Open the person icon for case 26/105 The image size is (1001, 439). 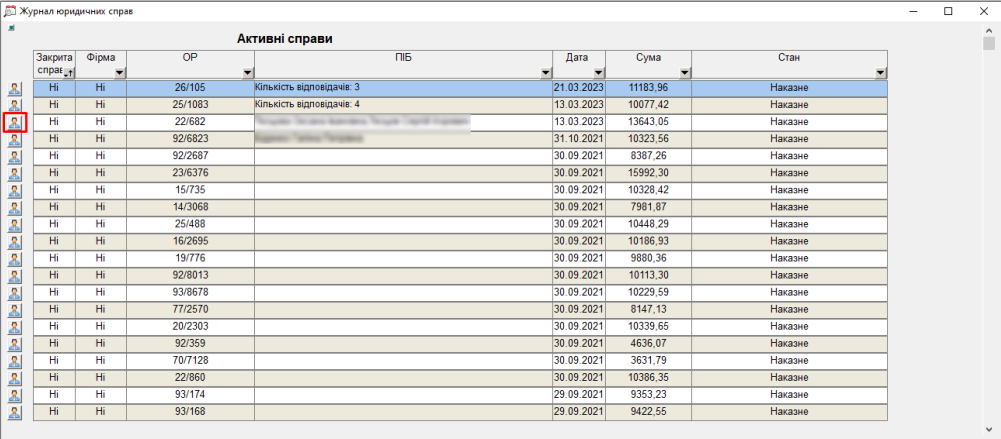tap(15, 89)
